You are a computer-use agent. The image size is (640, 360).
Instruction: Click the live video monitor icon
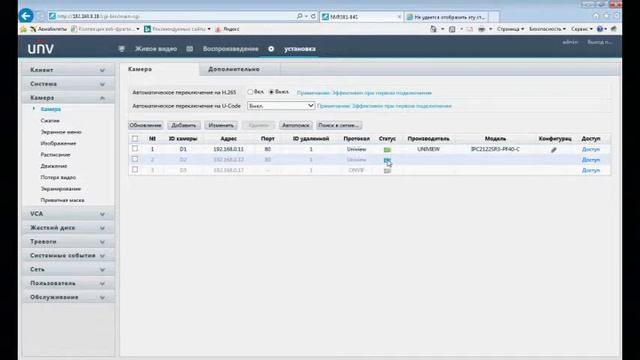(121, 49)
